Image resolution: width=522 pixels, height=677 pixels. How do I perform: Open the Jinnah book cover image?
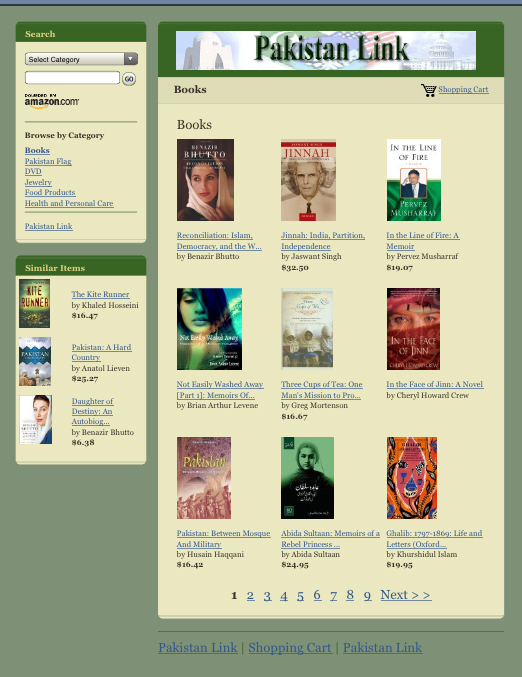(308, 180)
